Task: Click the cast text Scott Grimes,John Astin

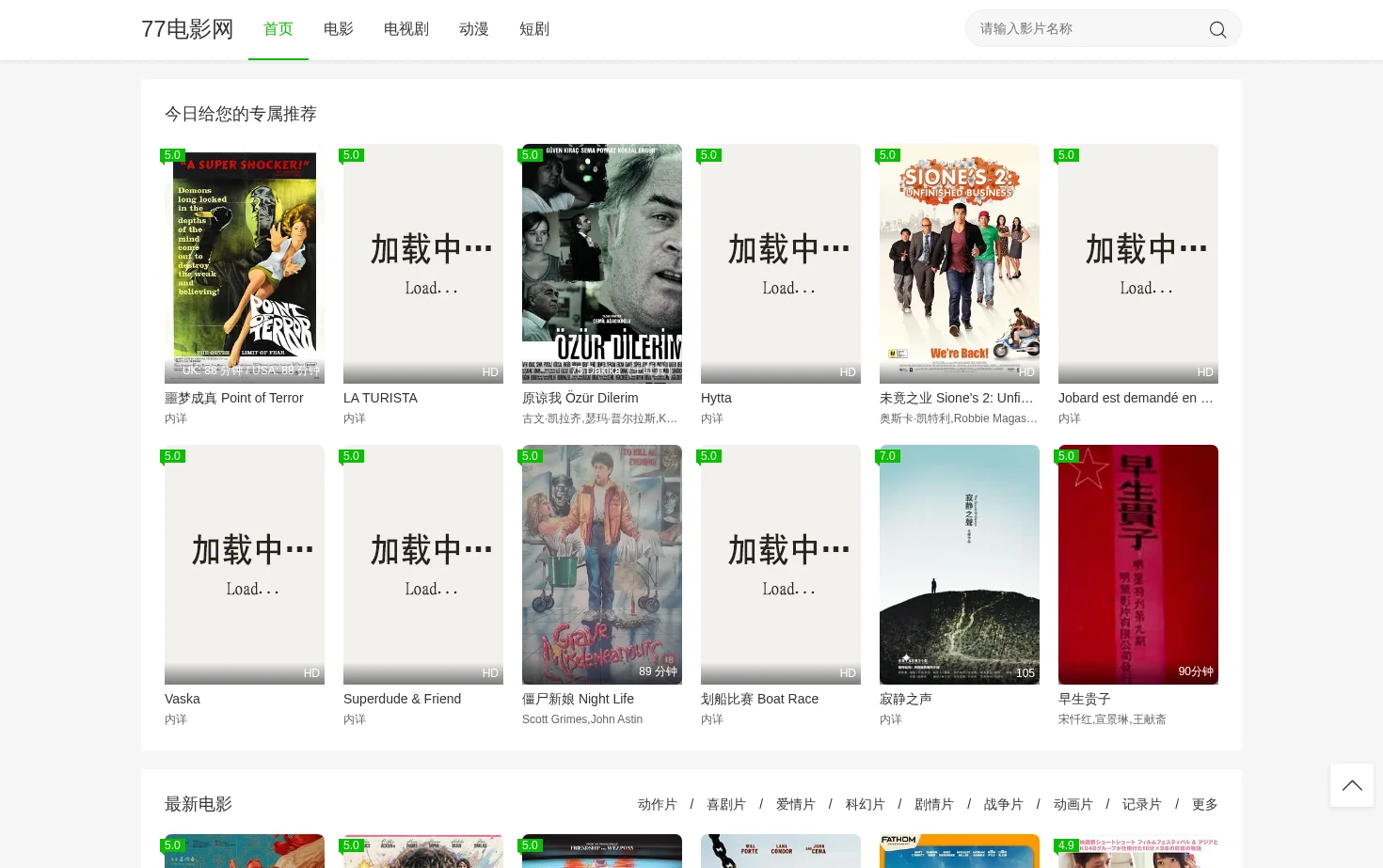Action: click(582, 719)
